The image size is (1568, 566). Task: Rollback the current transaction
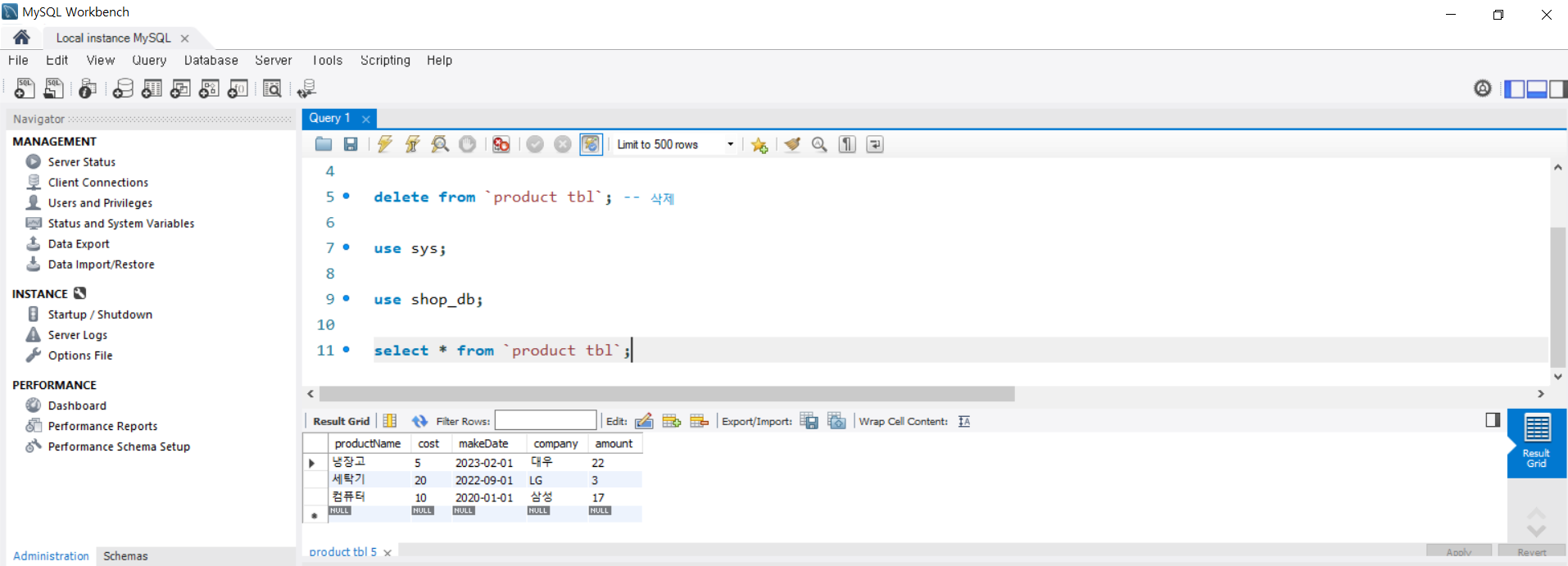coord(563,144)
